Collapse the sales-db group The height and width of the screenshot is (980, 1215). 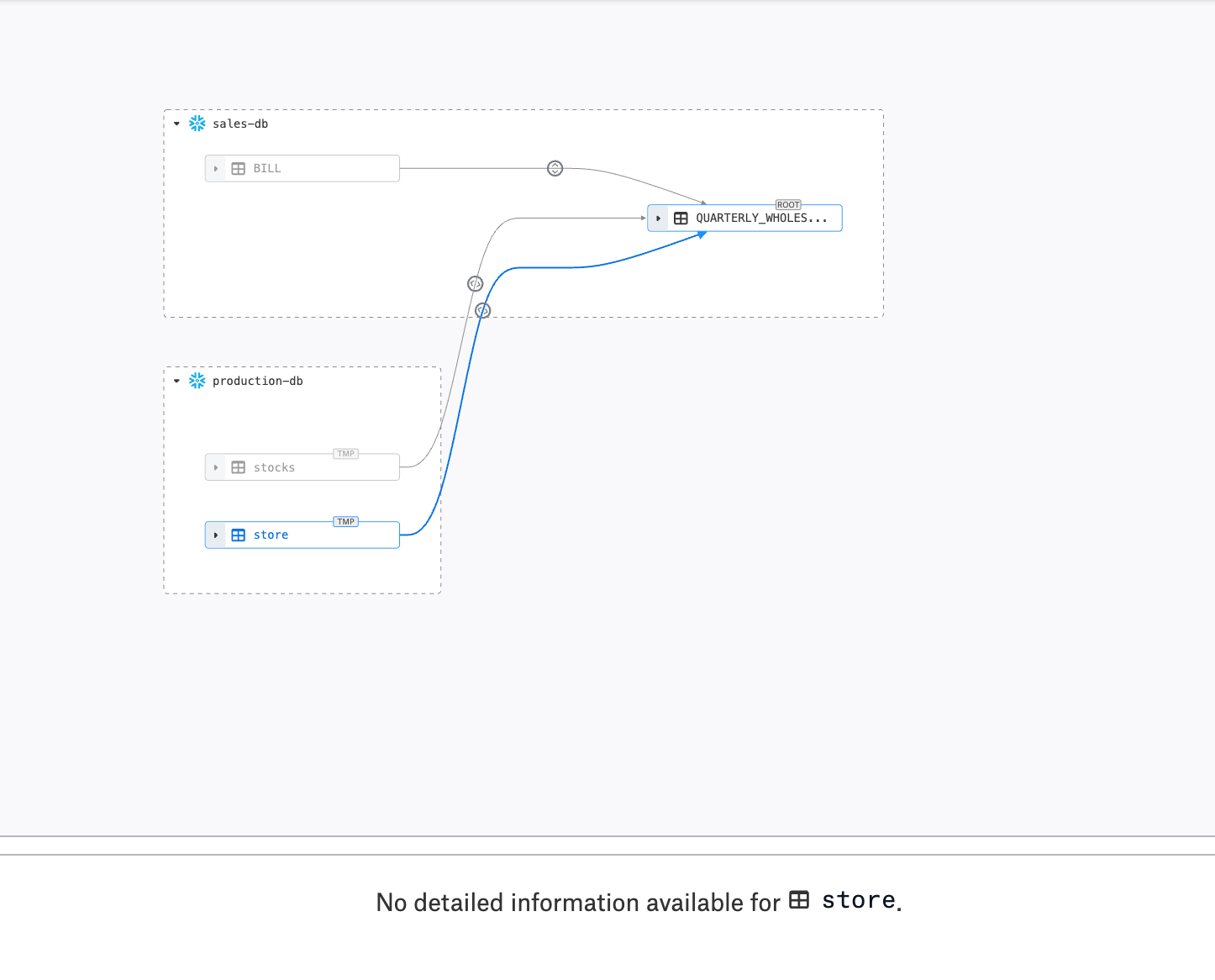[x=177, y=124]
